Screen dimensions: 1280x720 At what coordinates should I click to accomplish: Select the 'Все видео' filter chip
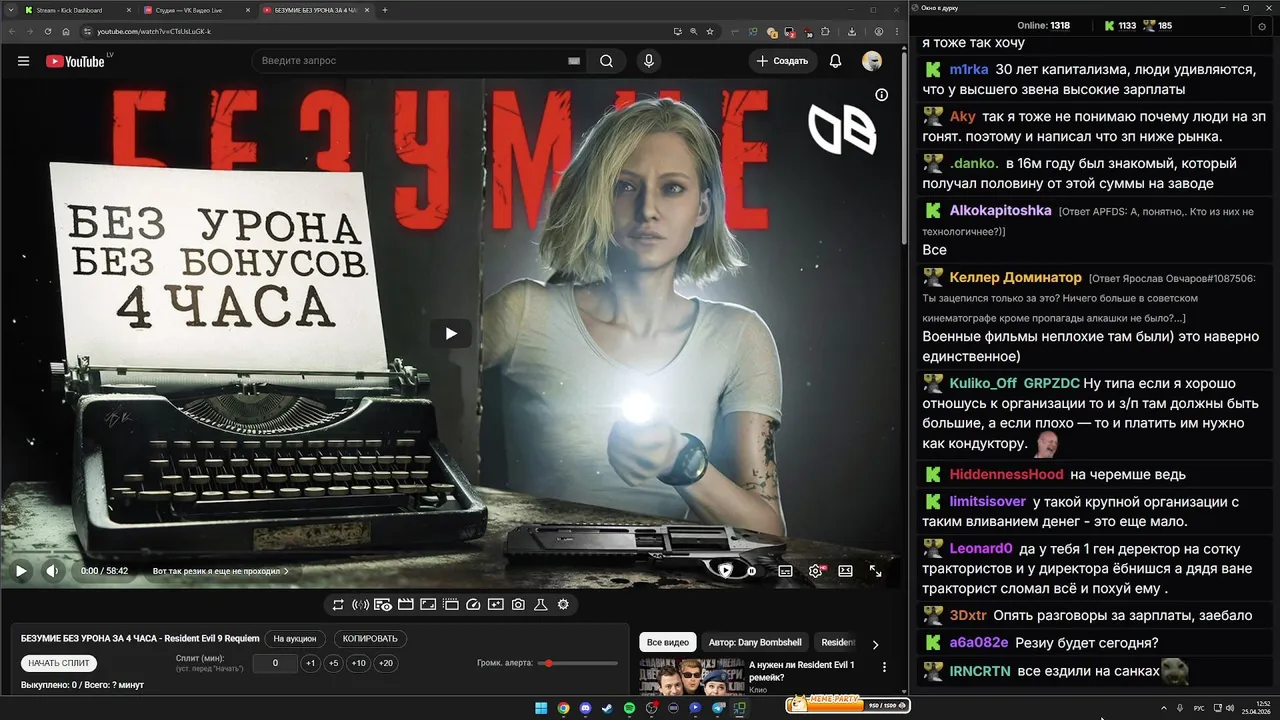point(667,642)
